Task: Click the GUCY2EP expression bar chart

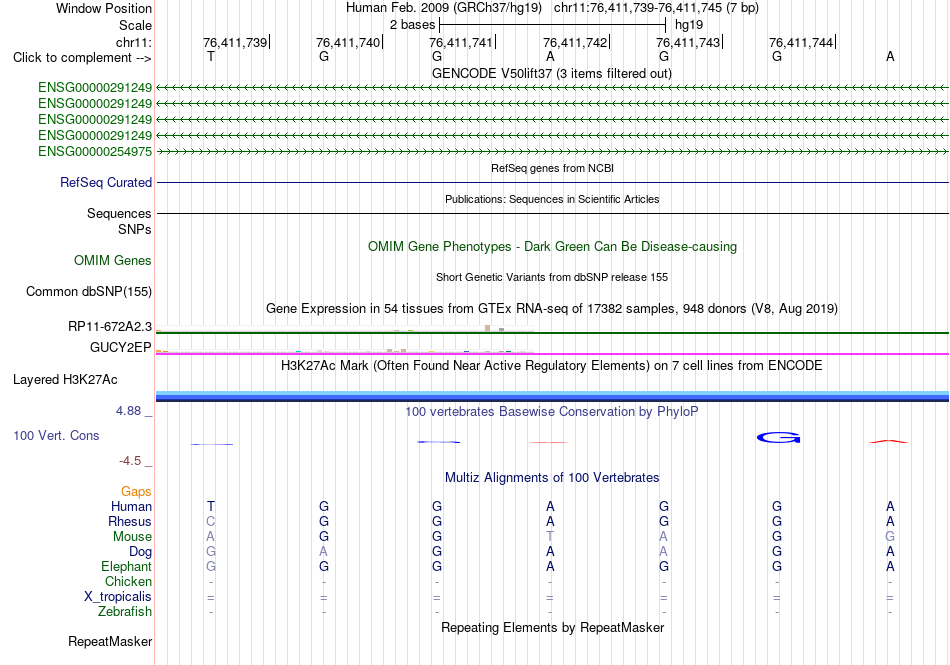Action: [x=345, y=350]
